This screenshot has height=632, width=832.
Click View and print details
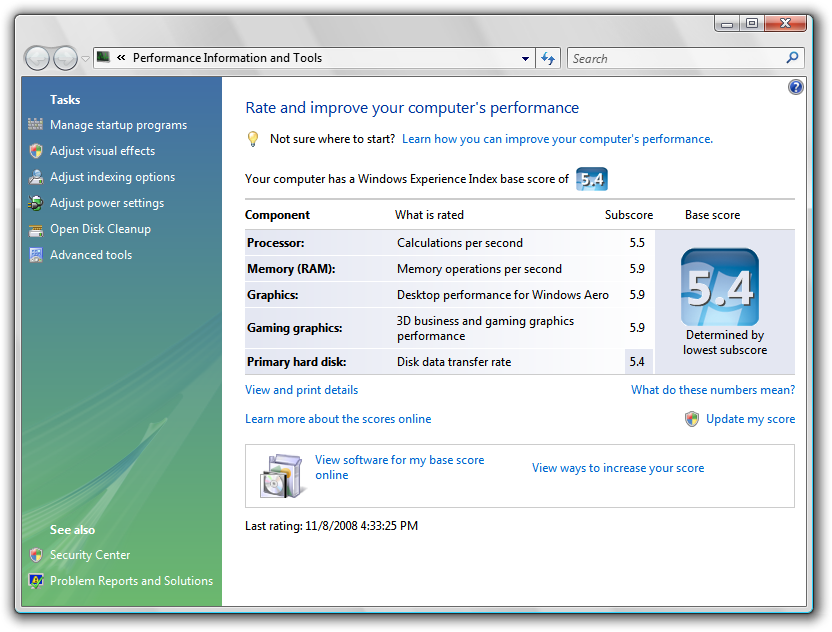point(301,390)
